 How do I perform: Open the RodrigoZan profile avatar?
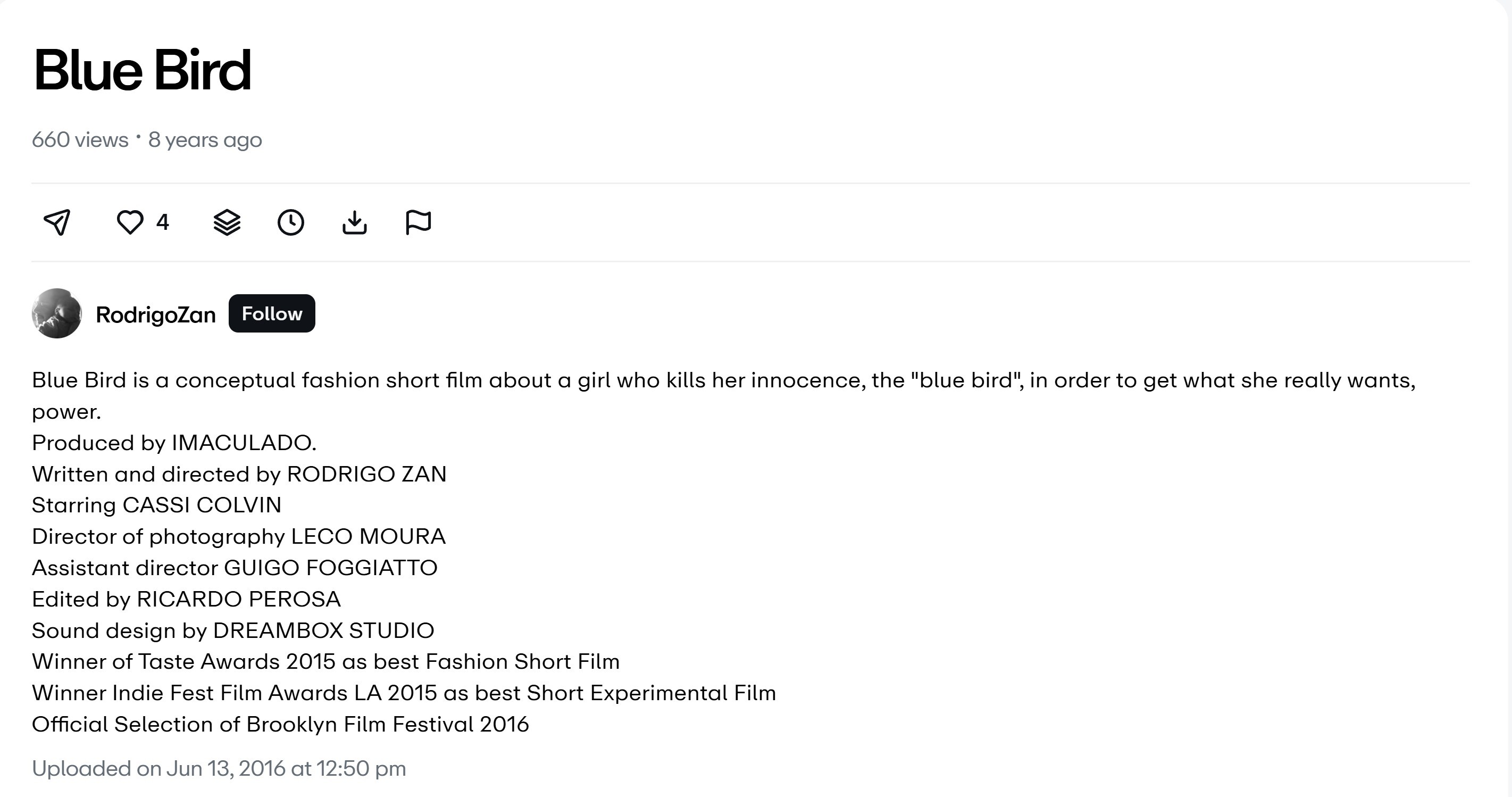[56, 313]
